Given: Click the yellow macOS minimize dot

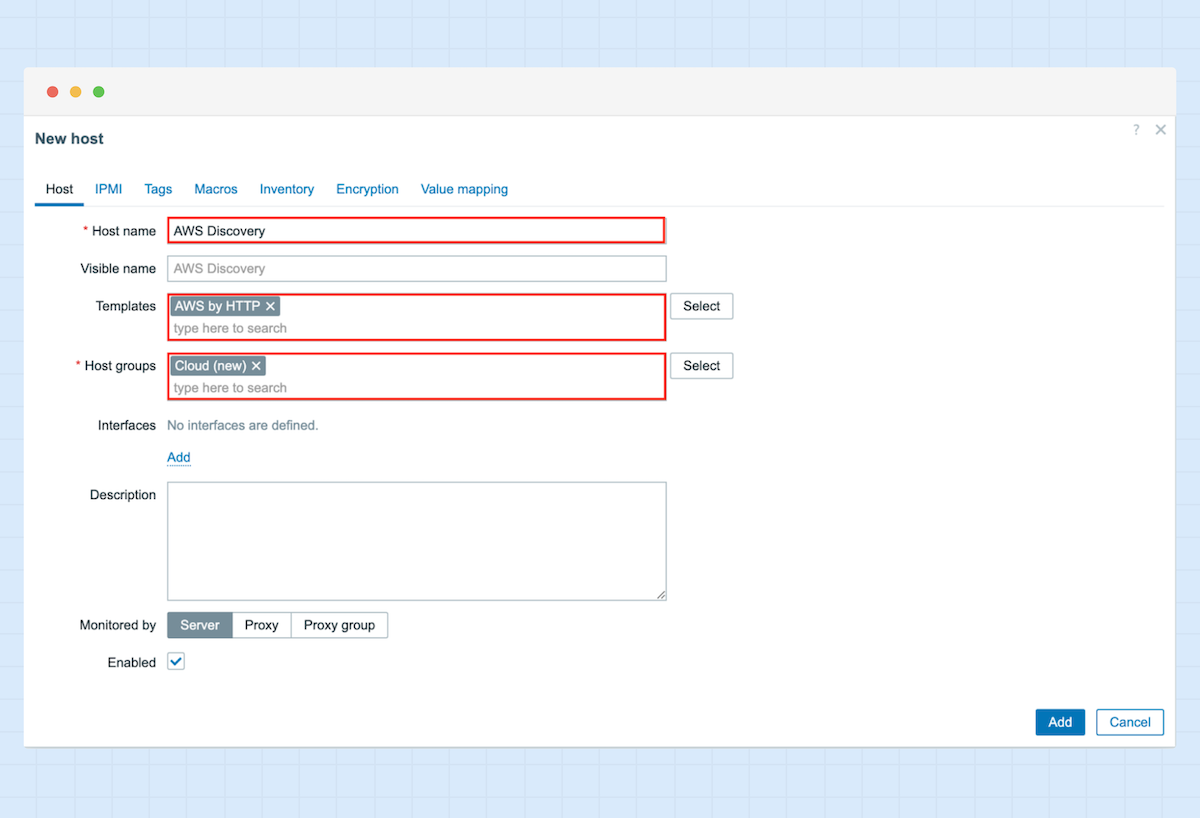Looking at the screenshot, I should click(x=76, y=92).
